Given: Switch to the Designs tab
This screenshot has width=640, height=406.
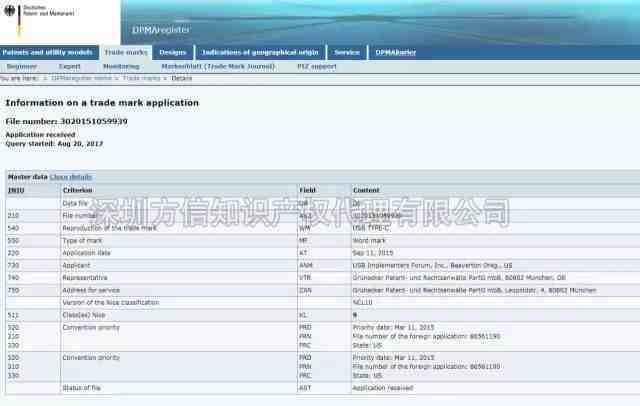Looking at the screenshot, I should [x=173, y=52].
